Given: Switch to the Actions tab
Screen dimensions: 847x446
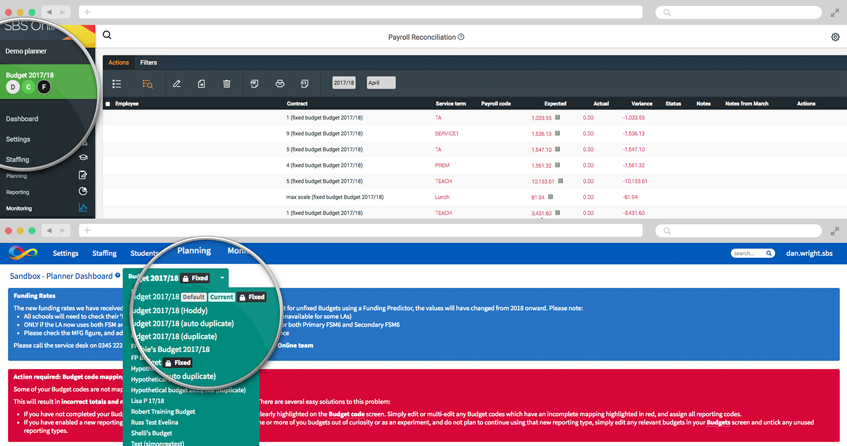Looking at the screenshot, I should (x=118, y=63).
